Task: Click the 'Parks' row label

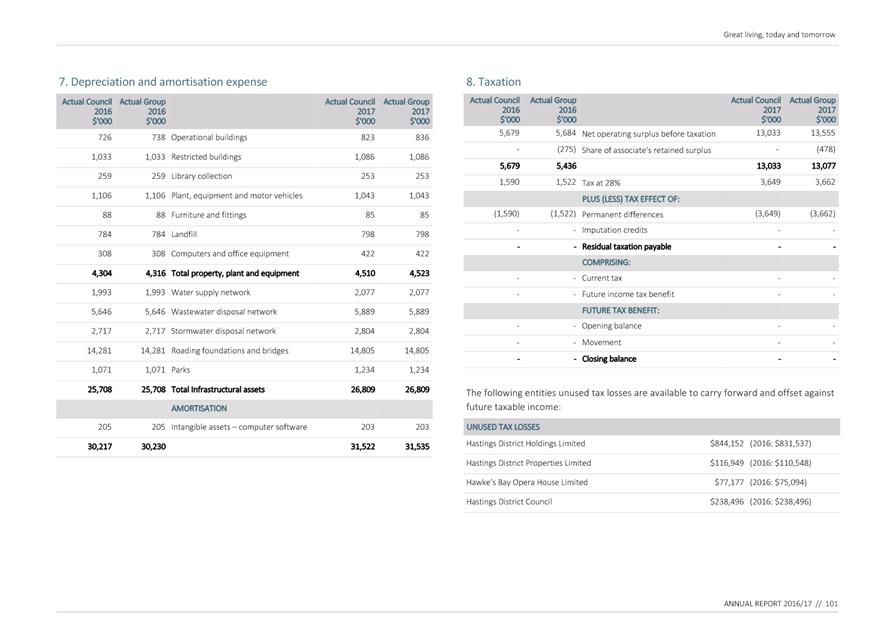Action: coord(180,370)
